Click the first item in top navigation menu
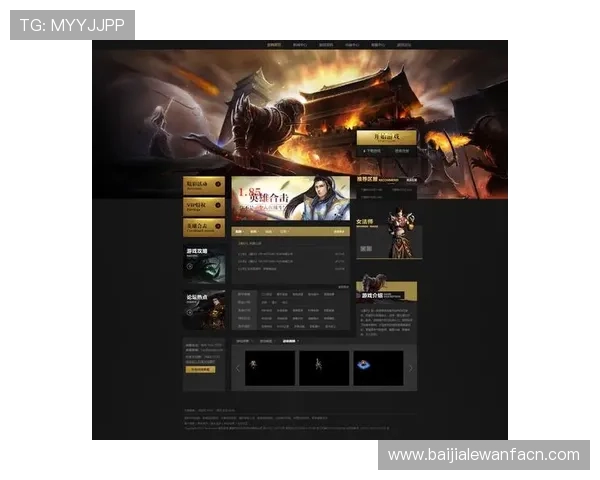The width and height of the screenshot is (600, 480). point(274,45)
